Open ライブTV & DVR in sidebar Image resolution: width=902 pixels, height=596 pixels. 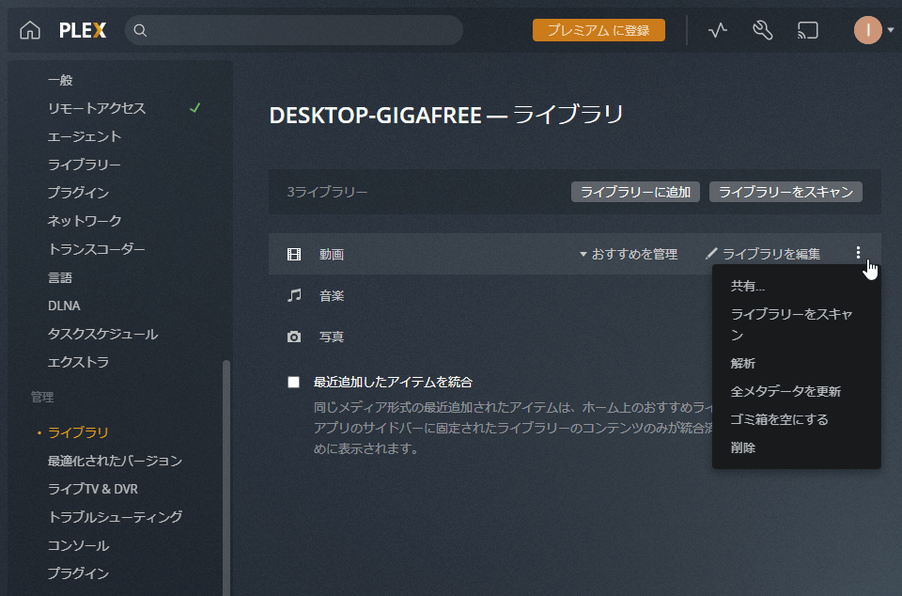93,488
